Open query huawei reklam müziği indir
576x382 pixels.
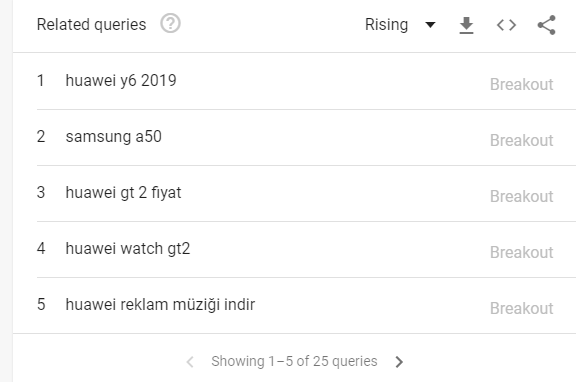[160, 304]
